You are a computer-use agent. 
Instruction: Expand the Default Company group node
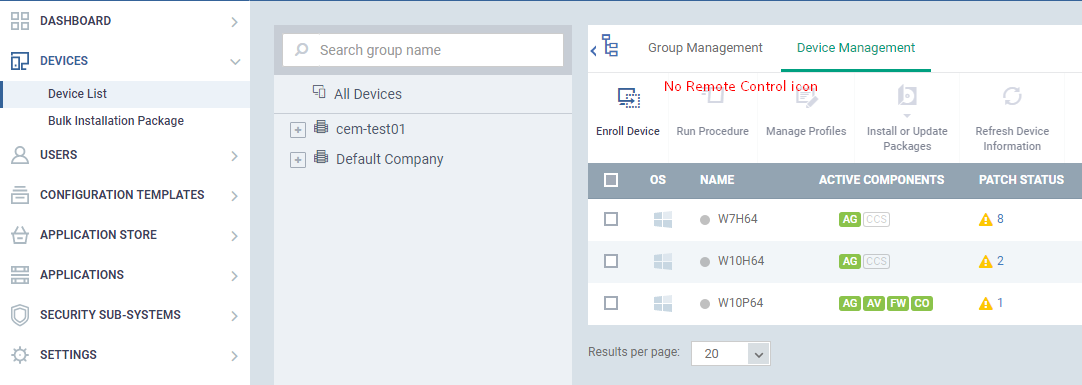point(297,160)
